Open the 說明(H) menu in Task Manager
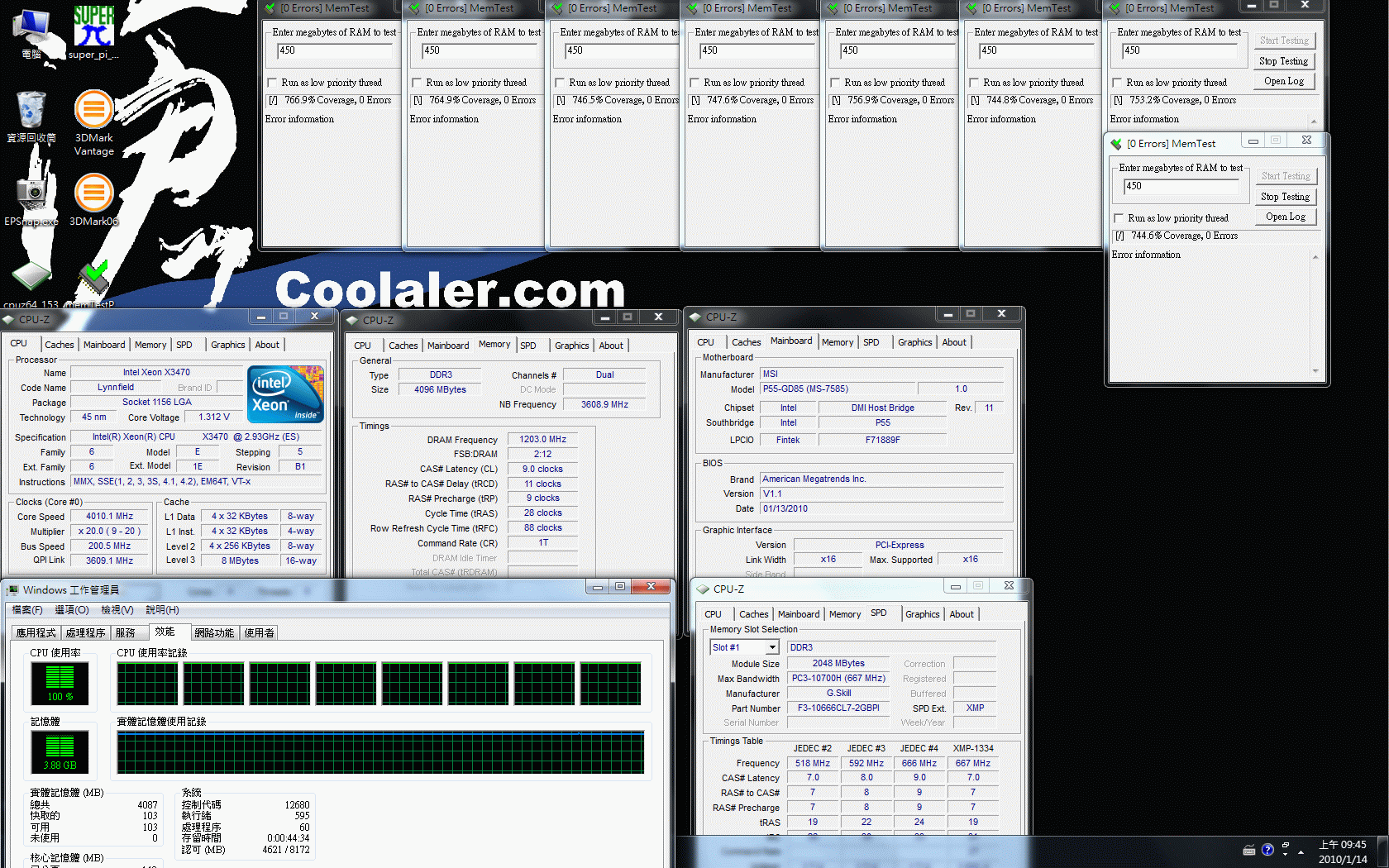The width and height of the screenshot is (1389, 868). (162, 610)
